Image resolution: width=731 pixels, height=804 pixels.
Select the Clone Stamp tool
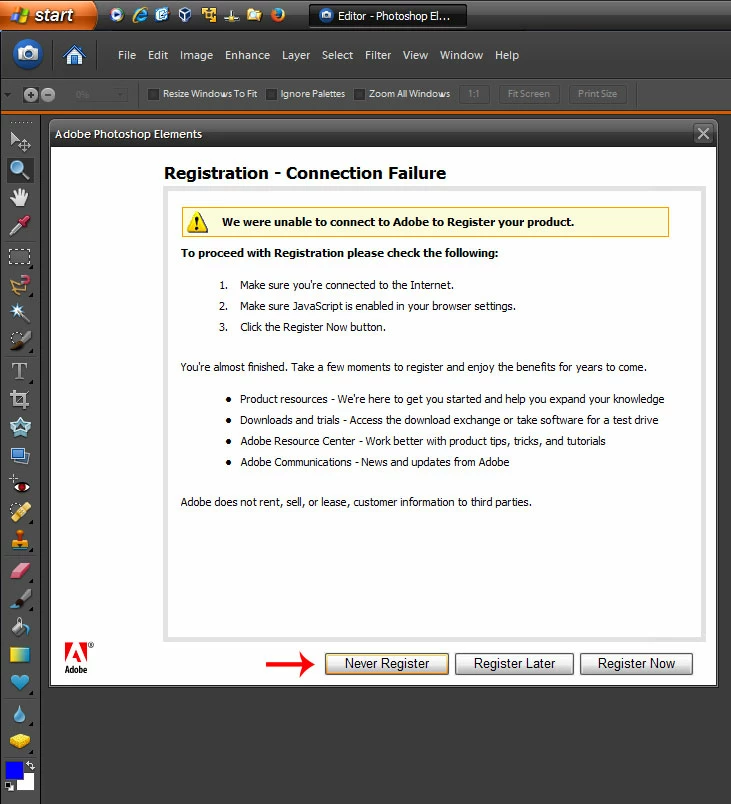pos(20,540)
